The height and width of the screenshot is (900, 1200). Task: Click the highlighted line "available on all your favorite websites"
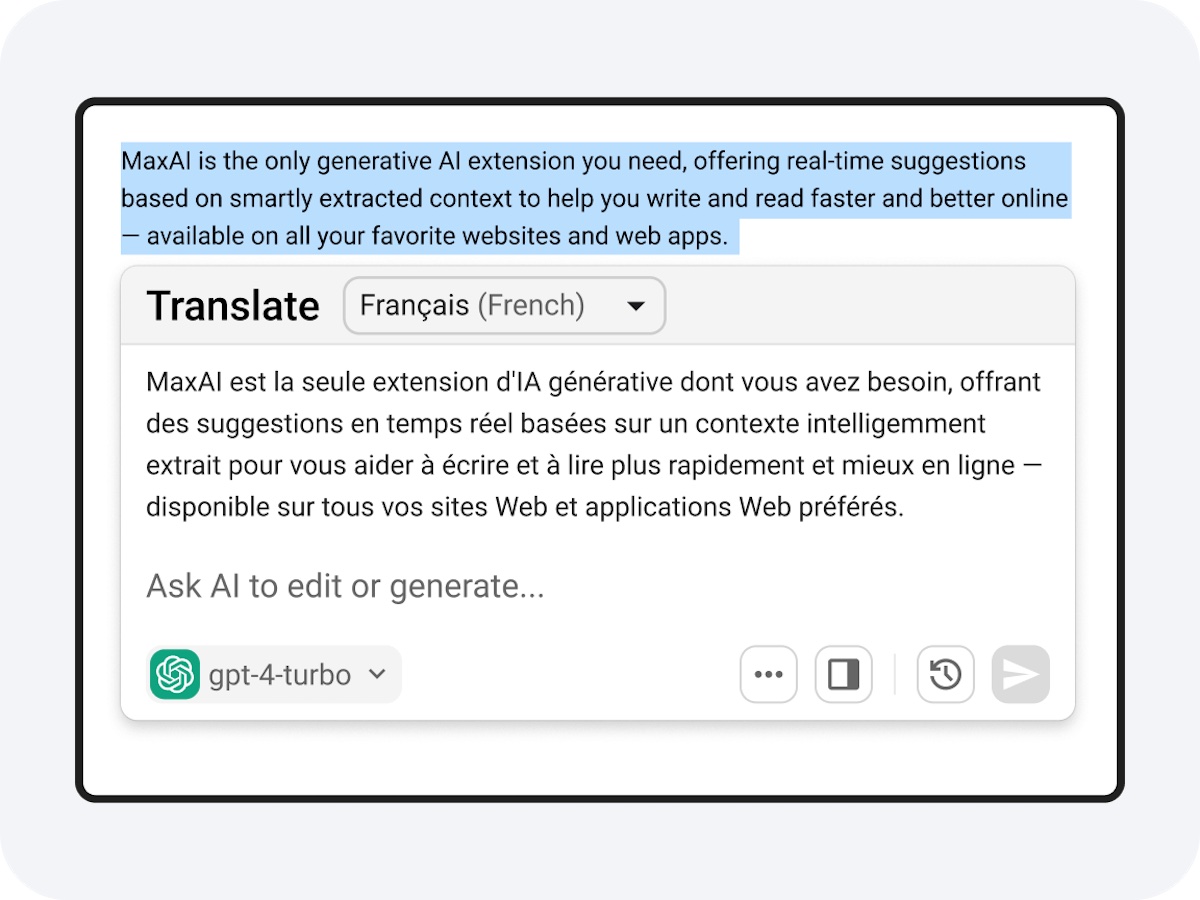[x=436, y=237]
